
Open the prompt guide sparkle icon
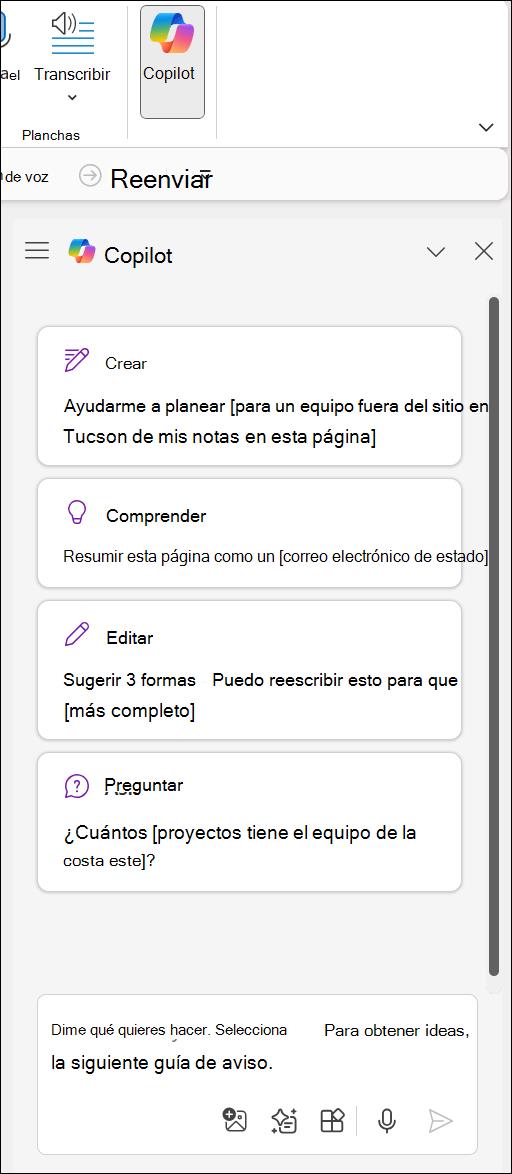pyautogui.click(x=284, y=1120)
